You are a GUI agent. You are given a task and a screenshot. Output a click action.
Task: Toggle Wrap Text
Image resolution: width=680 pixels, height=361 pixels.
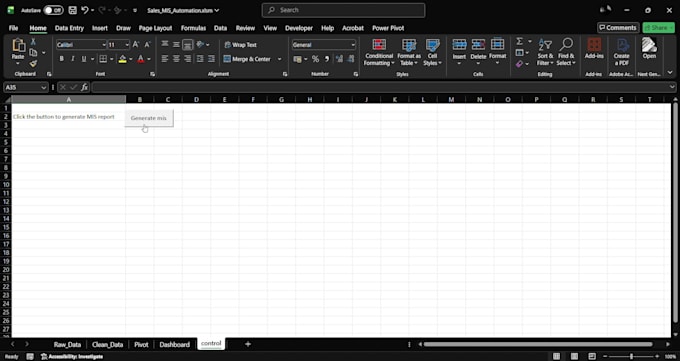pyautogui.click(x=240, y=45)
